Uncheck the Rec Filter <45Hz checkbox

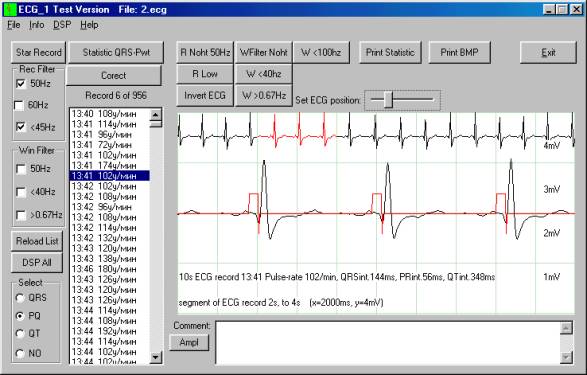[21, 127]
